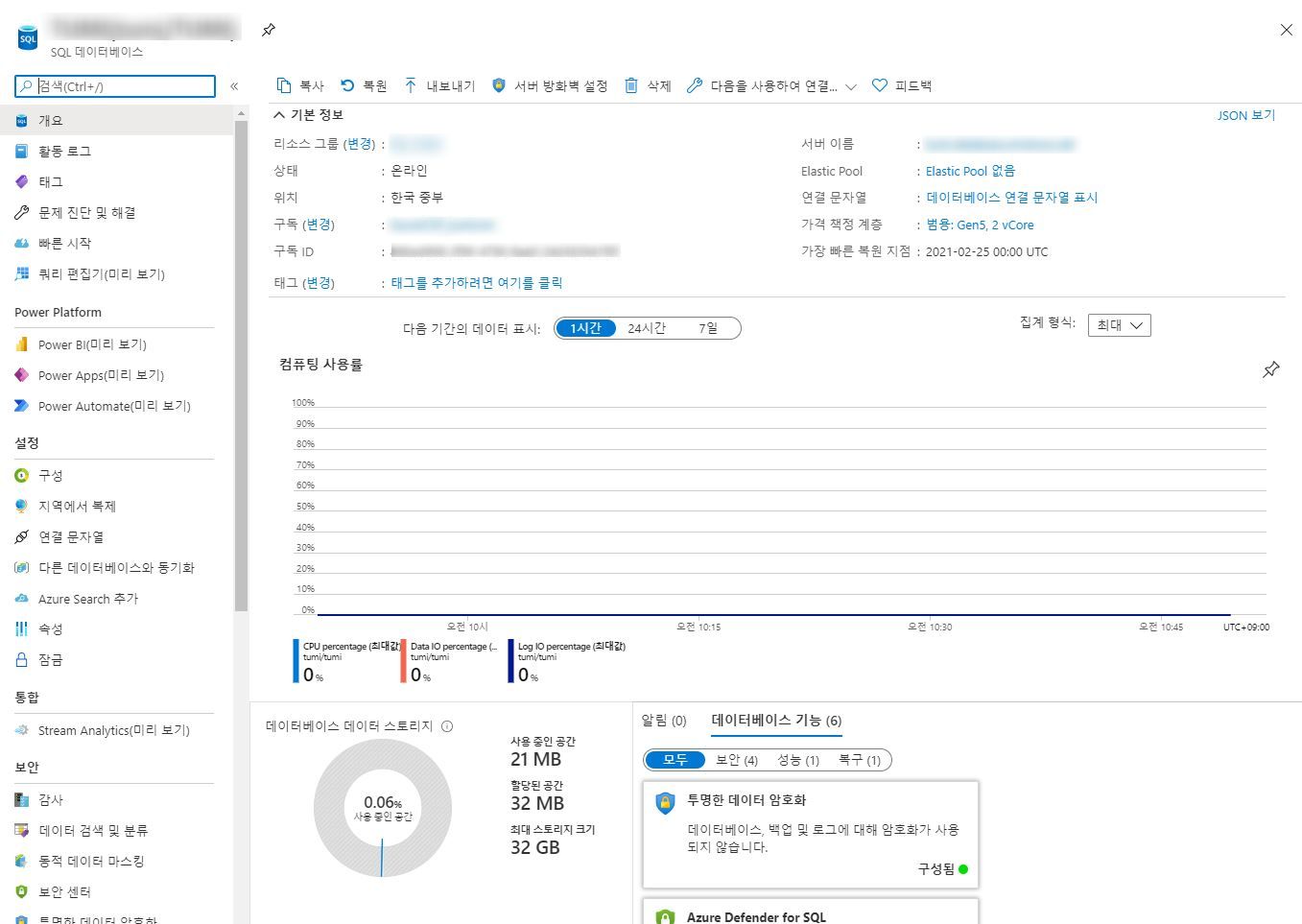Viewport: 1302px width, 924px height.
Task: Open Power Automate(미리 보기)
Action: pyautogui.click(x=117, y=406)
